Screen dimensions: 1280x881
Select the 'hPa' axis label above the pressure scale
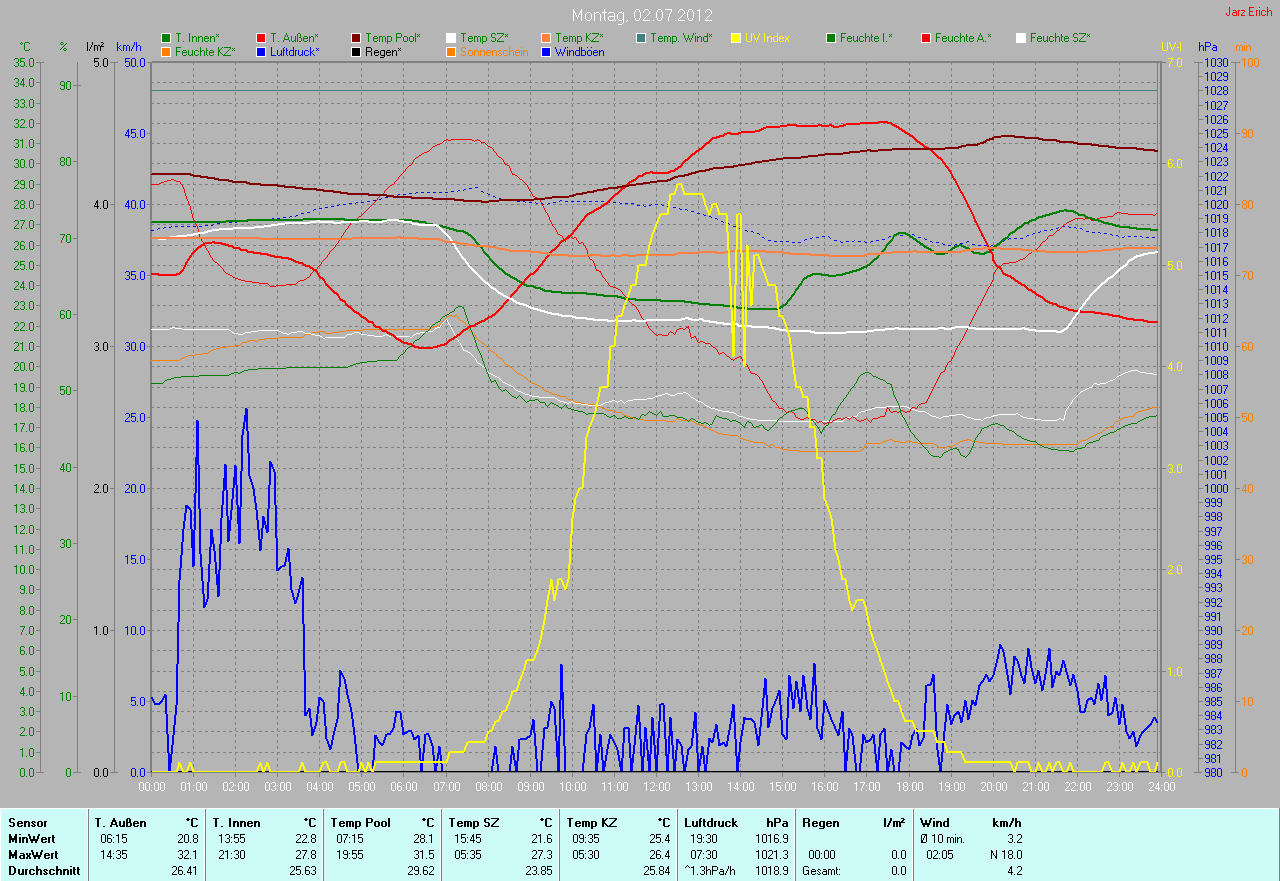(1209, 47)
